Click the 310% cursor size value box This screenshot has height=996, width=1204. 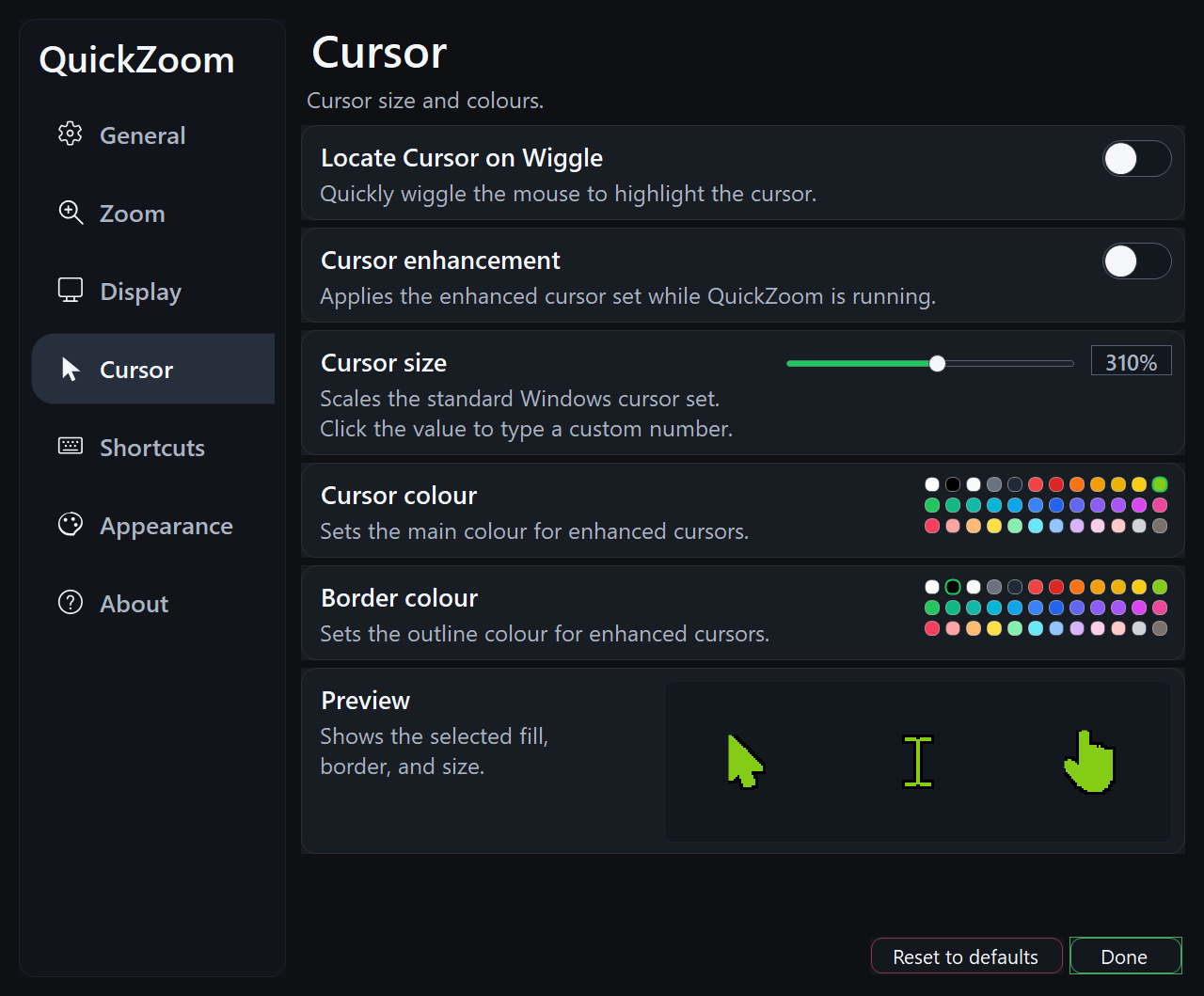tap(1132, 361)
